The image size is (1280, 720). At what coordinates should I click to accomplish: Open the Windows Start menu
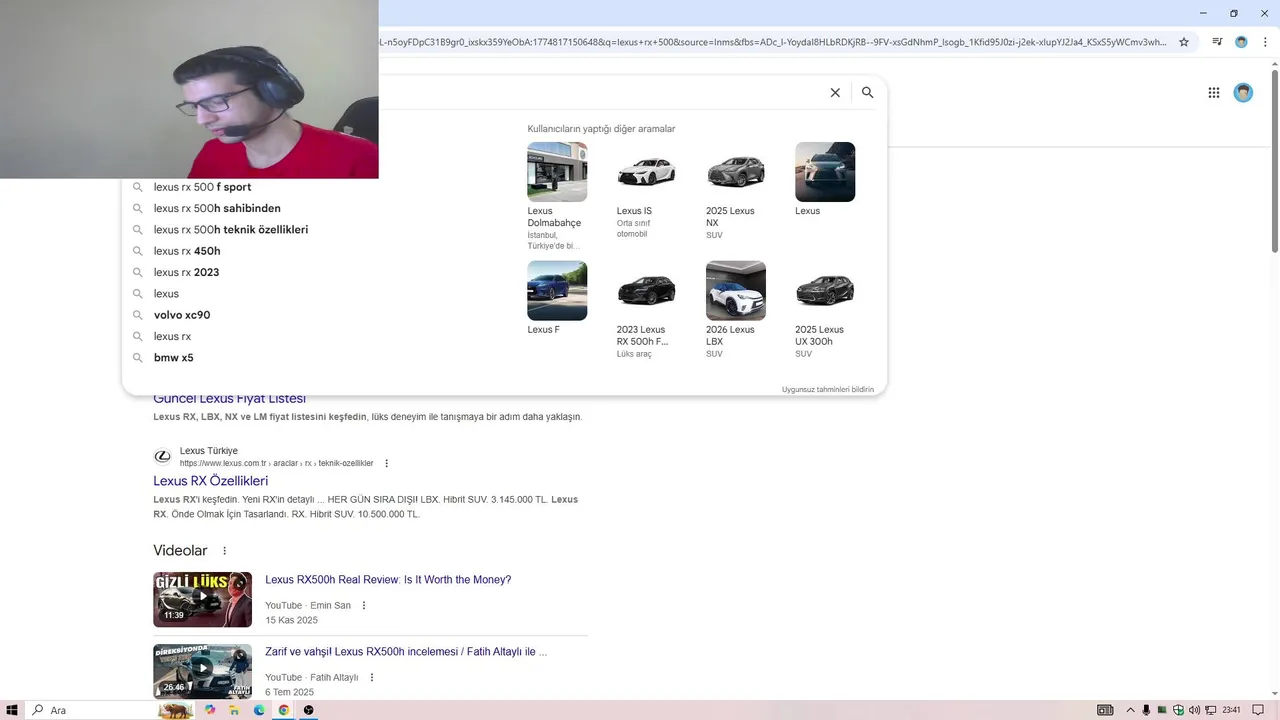pos(12,710)
